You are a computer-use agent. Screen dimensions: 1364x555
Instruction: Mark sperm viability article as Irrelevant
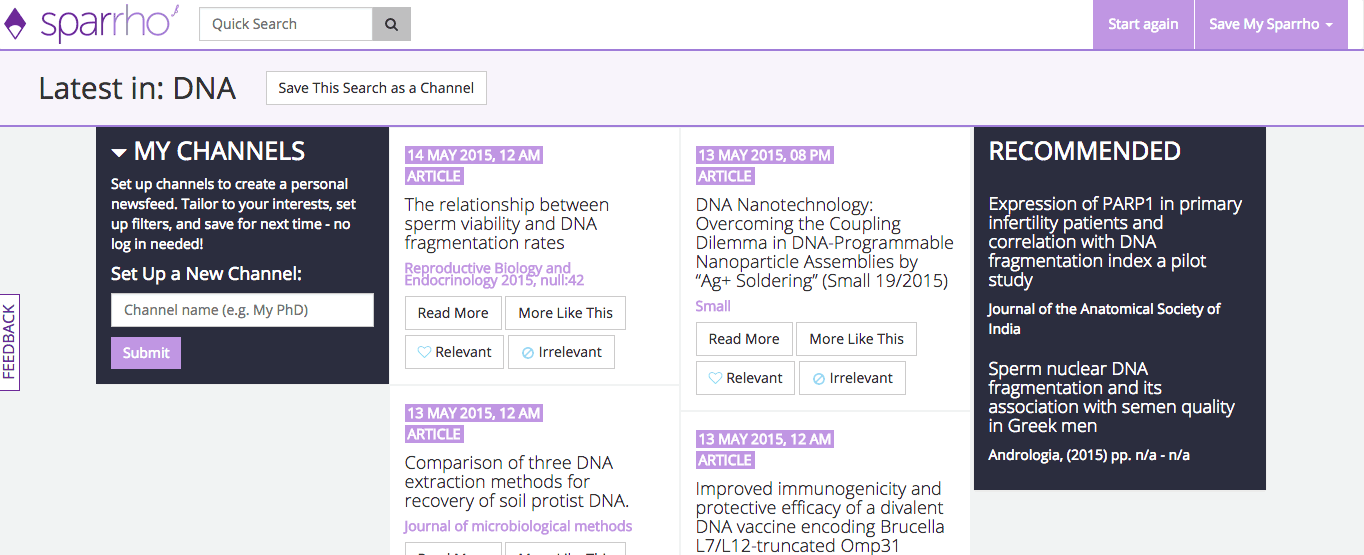pos(561,352)
